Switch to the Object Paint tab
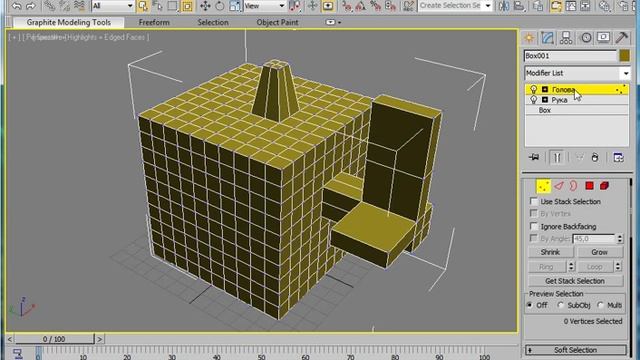 277,22
